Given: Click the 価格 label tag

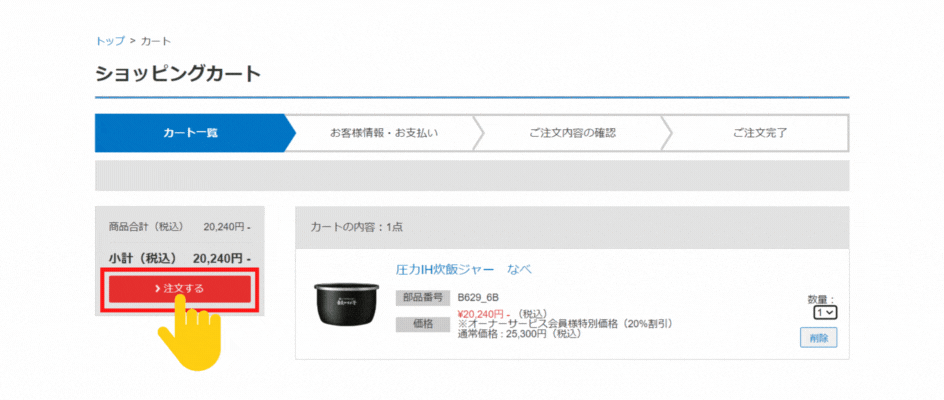Looking at the screenshot, I should point(423,324).
